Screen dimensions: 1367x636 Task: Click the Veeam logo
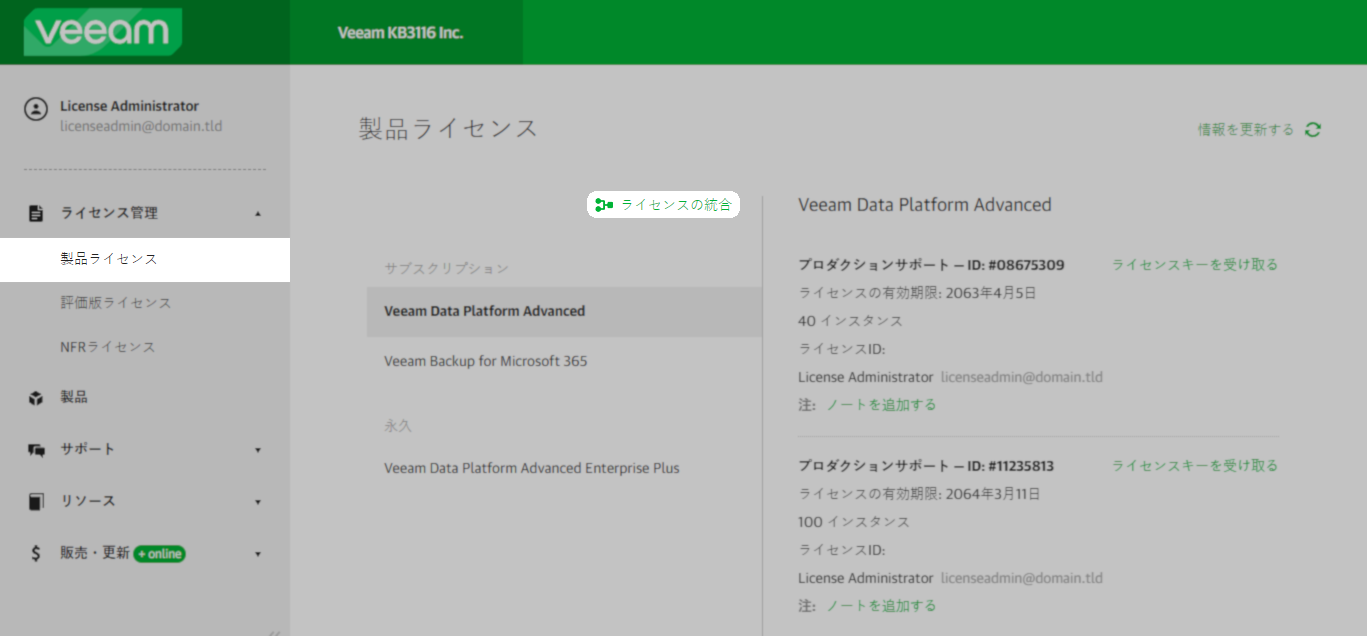tap(102, 32)
